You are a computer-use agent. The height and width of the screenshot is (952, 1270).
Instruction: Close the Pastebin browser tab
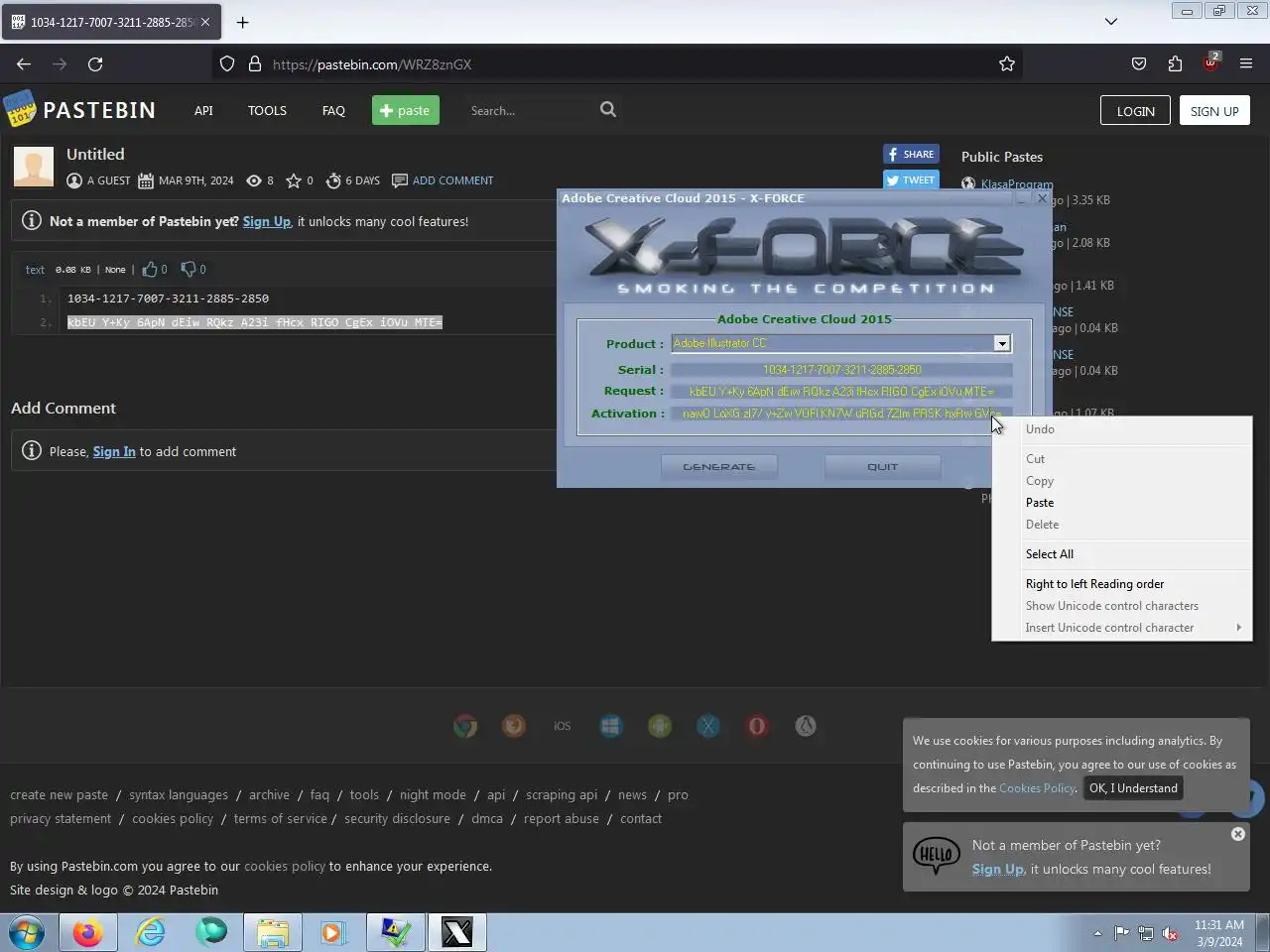[x=205, y=22]
